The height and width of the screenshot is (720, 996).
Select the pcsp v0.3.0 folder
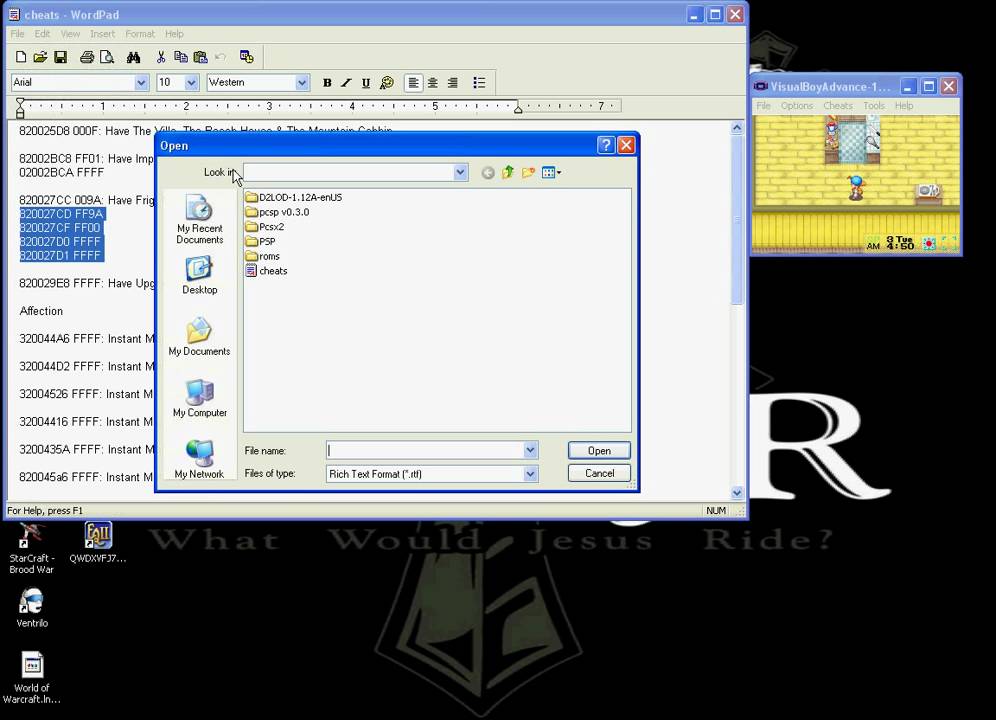(x=278, y=212)
